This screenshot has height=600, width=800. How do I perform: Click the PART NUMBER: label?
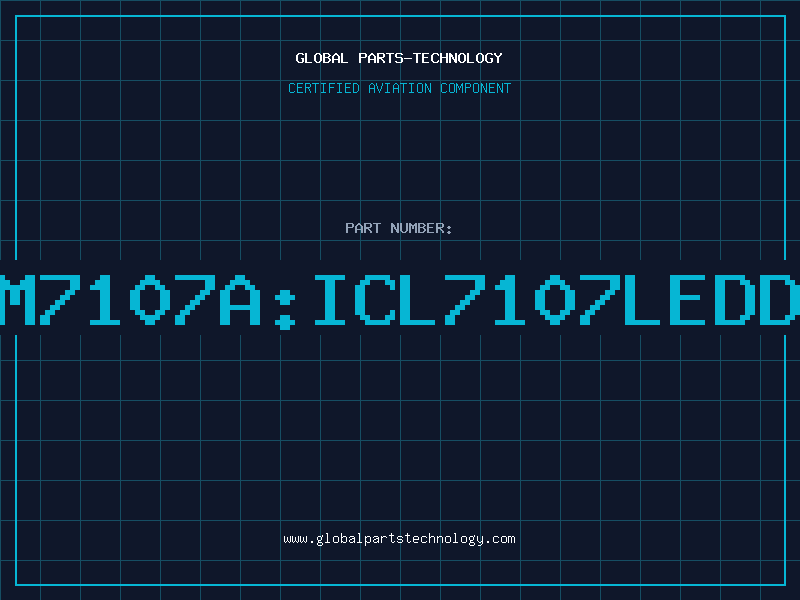(398, 228)
